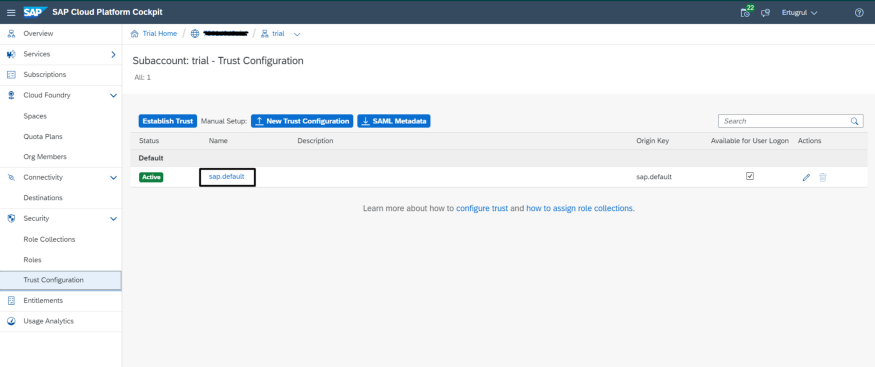Click the SAML Metadata download button
Viewport: 875px width, 367px height.
pos(394,121)
